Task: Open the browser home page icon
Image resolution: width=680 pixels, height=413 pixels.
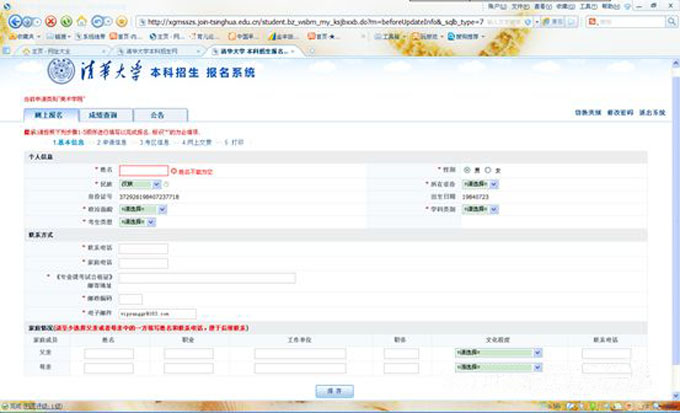Action: (82, 21)
